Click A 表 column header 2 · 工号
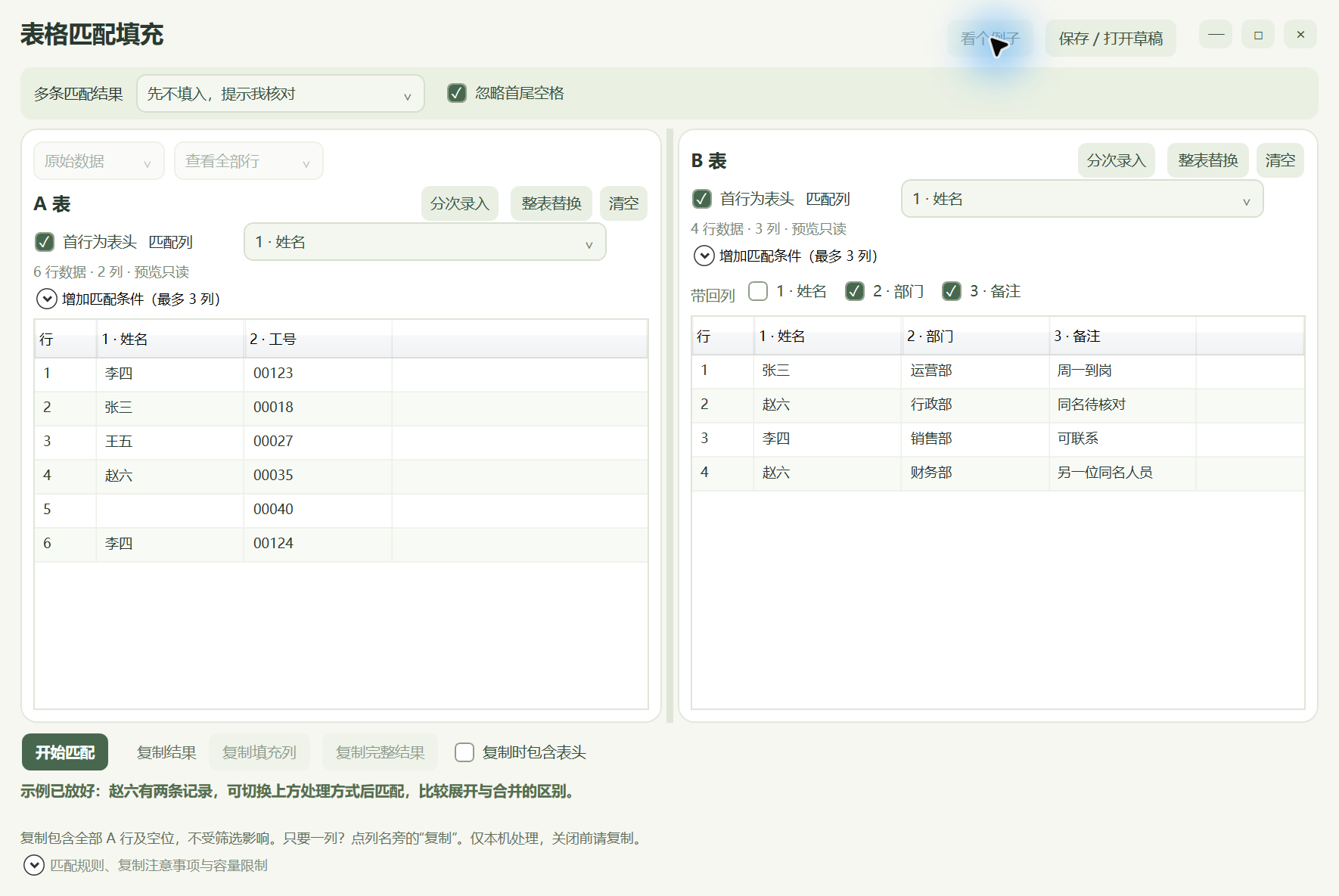Viewport: 1339px width, 896px height. (x=318, y=339)
